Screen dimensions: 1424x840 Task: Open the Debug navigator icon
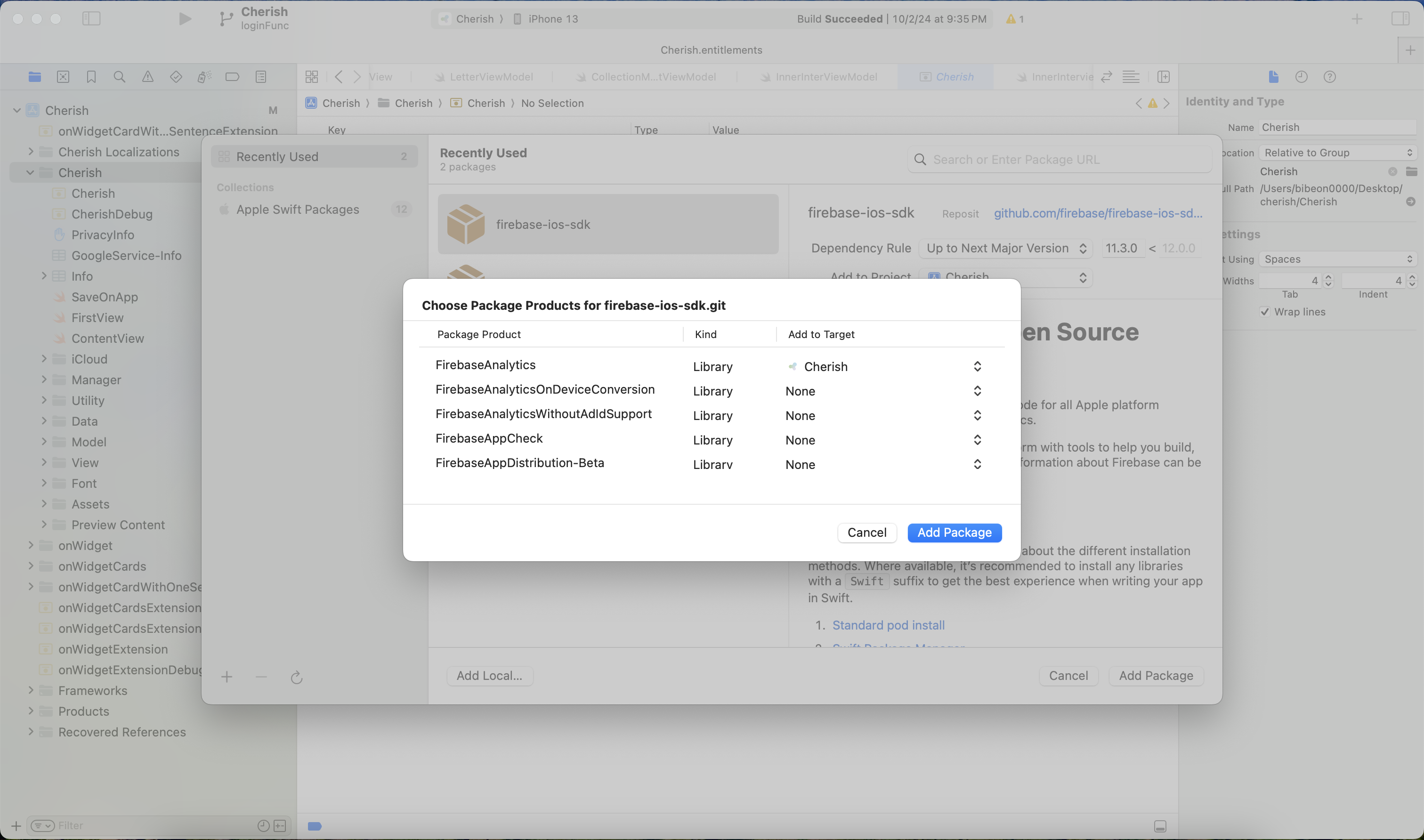coord(204,77)
